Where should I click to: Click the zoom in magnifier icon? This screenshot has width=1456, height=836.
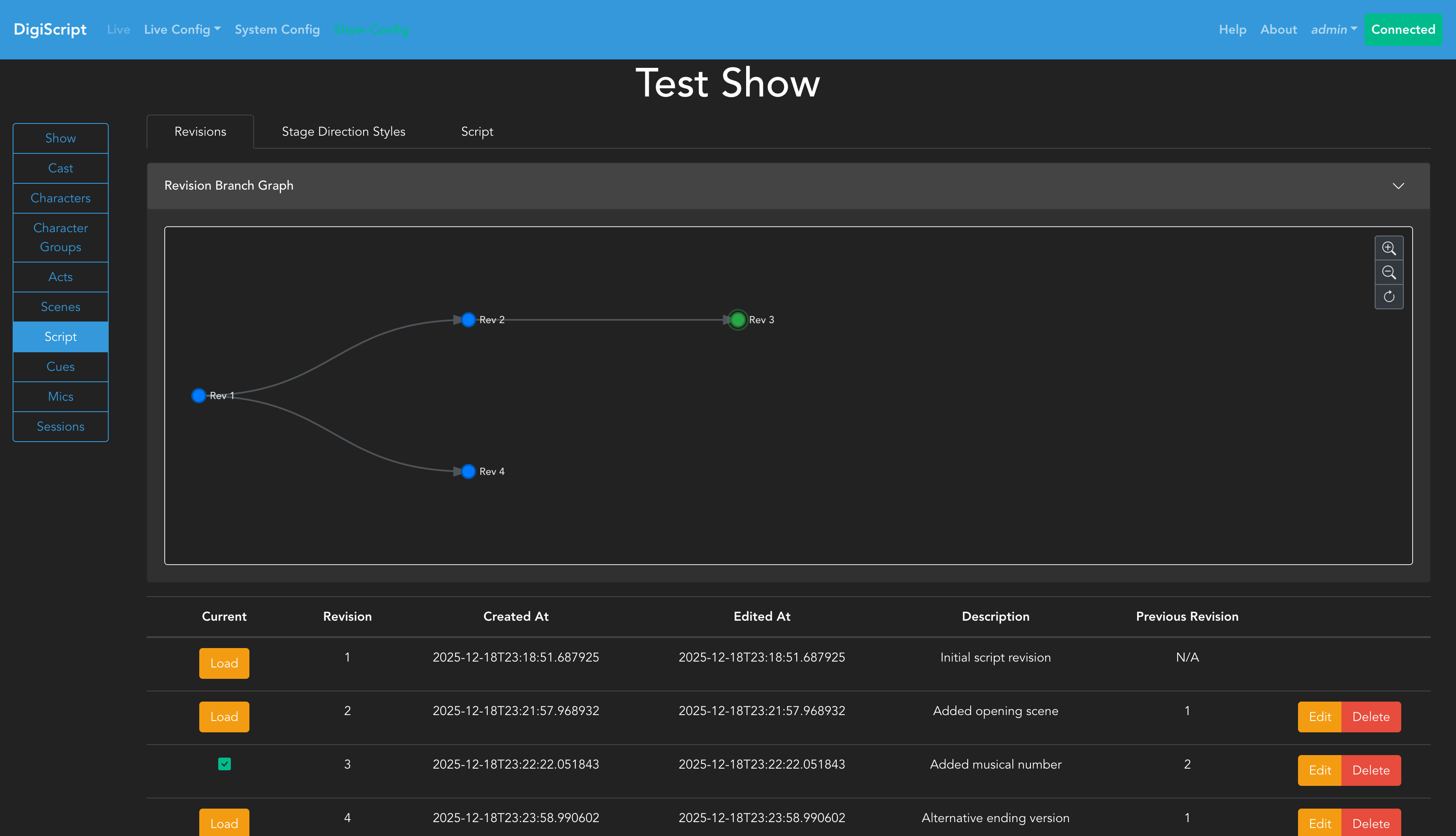pyautogui.click(x=1388, y=248)
